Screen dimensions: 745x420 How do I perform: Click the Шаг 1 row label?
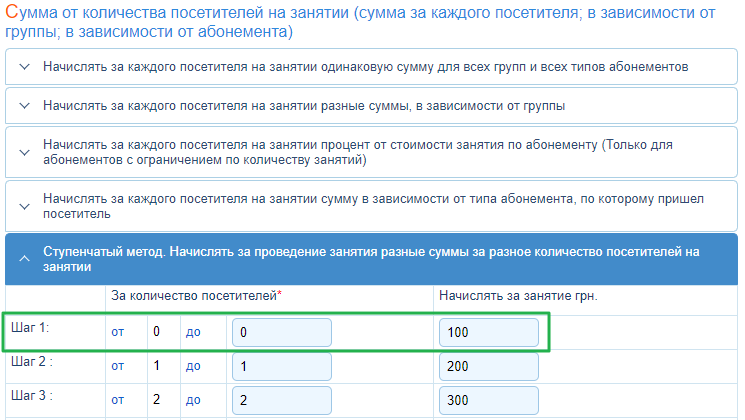[30, 326]
